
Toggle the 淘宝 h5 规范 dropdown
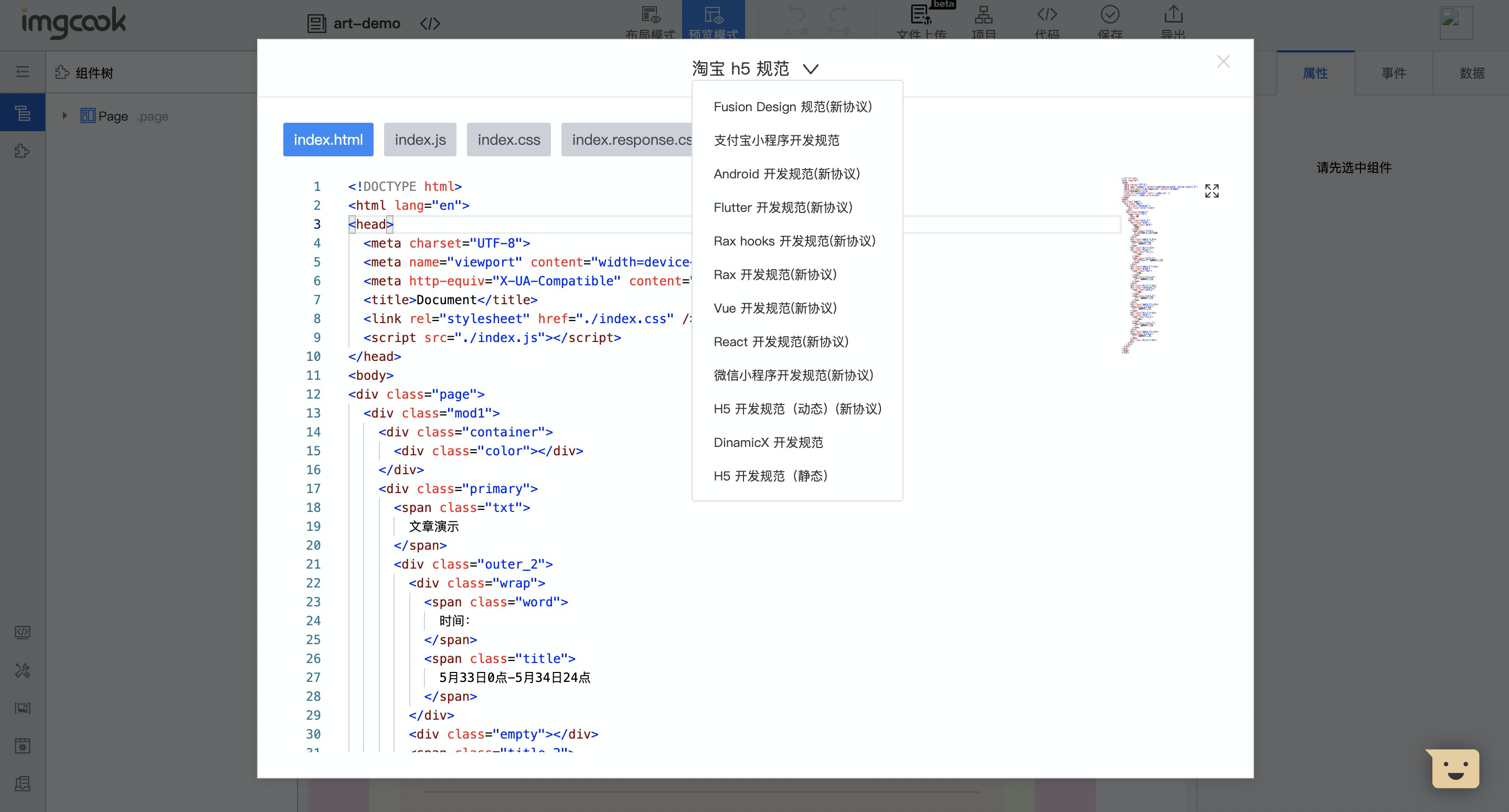(x=755, y=69)
